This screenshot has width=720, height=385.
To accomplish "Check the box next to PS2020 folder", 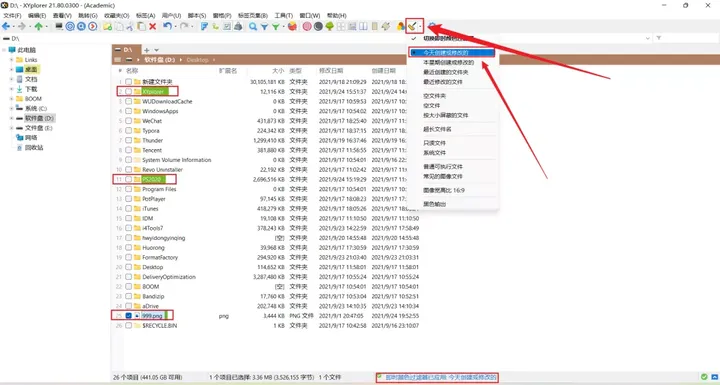I will pos(129,179).
